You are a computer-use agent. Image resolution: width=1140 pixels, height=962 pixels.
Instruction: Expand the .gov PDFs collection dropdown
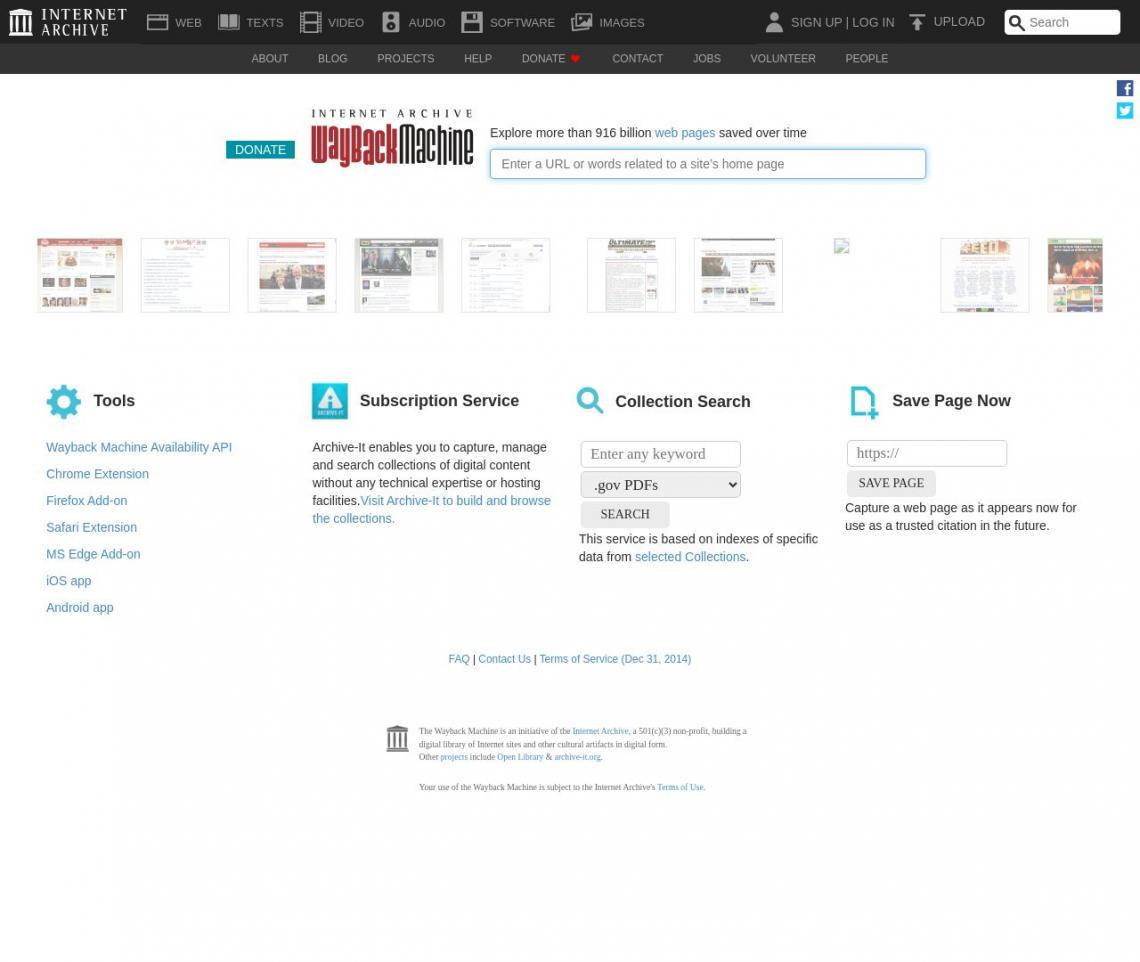(660, 485)
